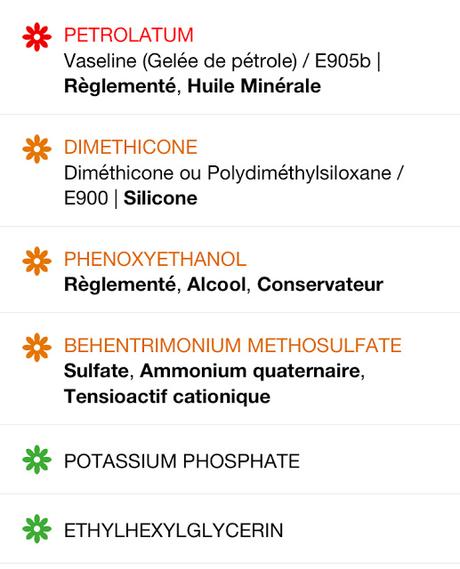The height and width of the screenshot is (569, 460).
Task: Click the red flower icon beside PETROLATUM
Action: [x=37, y=37]
